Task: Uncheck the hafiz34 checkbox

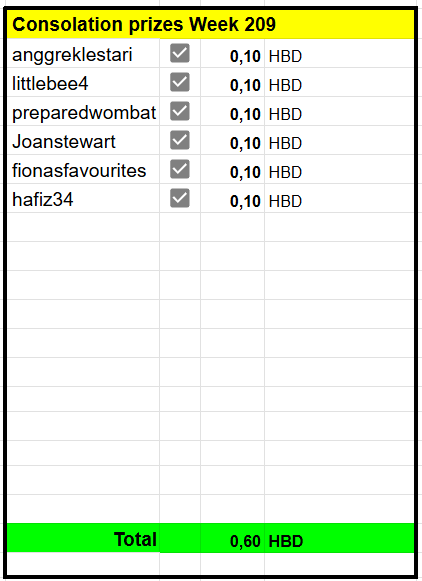Action: point(180,198)
